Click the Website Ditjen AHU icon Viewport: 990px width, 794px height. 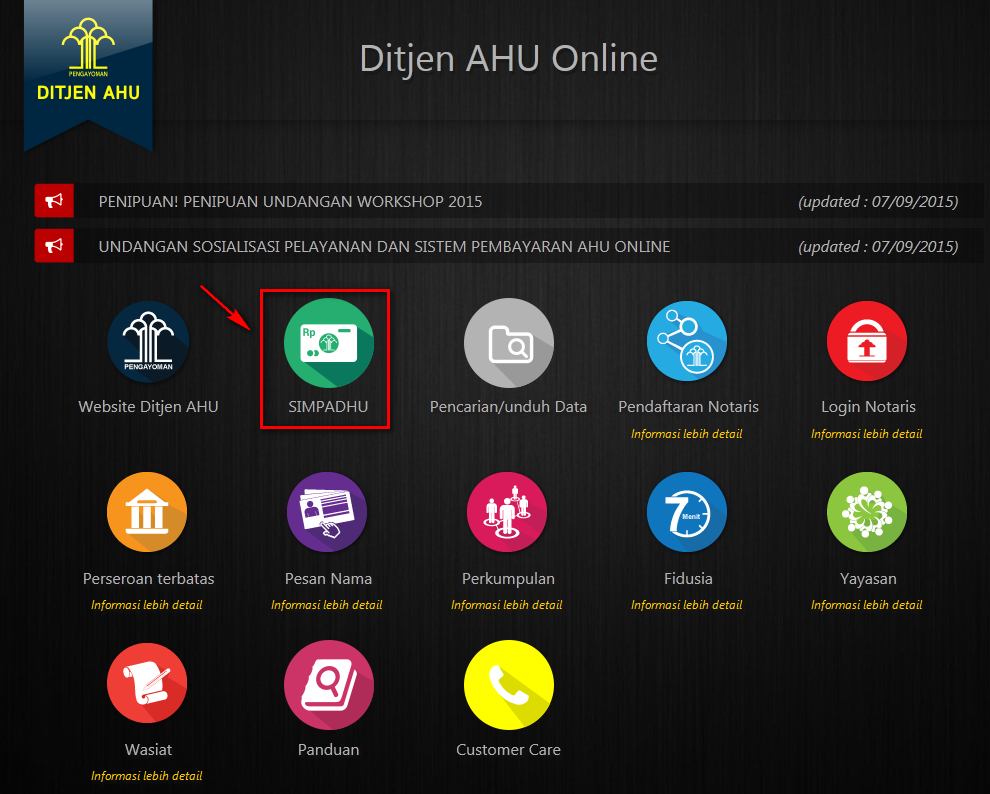click(x=148, y=343)
